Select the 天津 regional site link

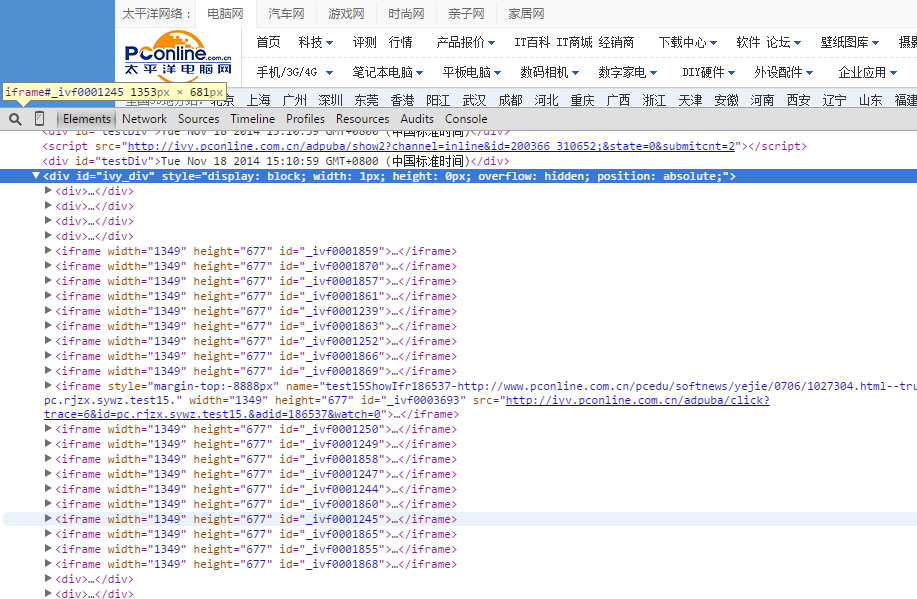coord(690,101)
